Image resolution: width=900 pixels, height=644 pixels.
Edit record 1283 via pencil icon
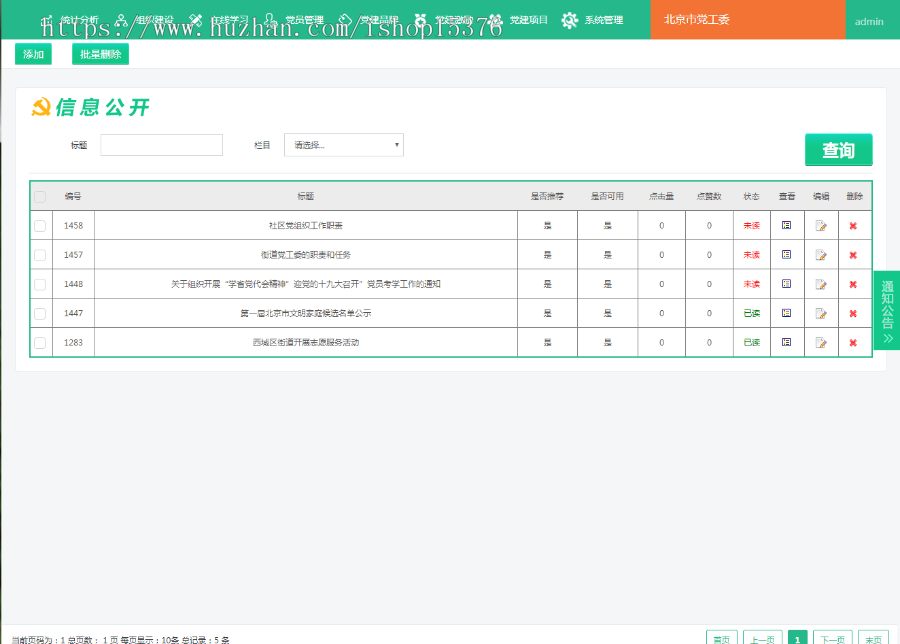821,343
